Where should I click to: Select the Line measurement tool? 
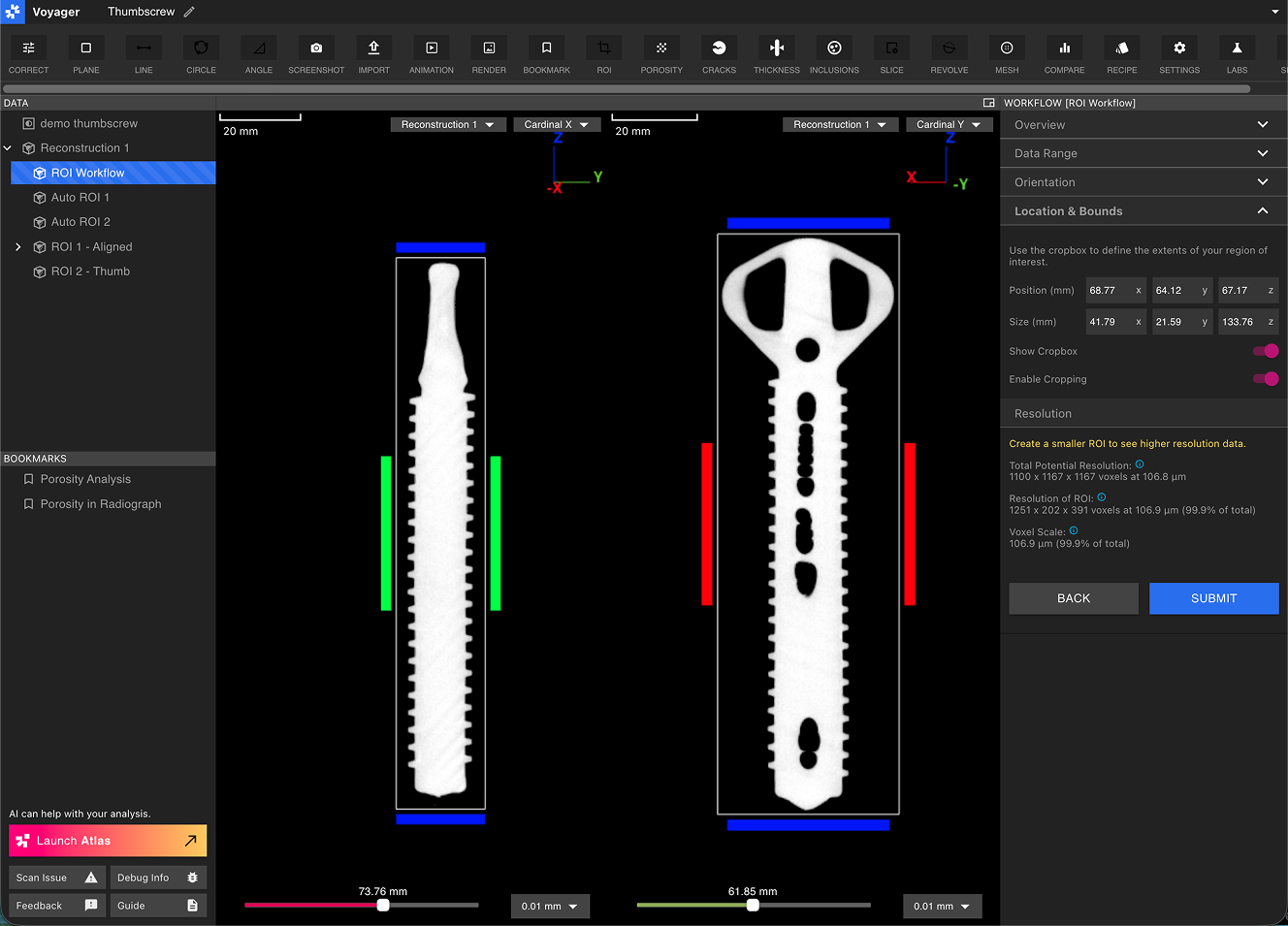(144, 55)
